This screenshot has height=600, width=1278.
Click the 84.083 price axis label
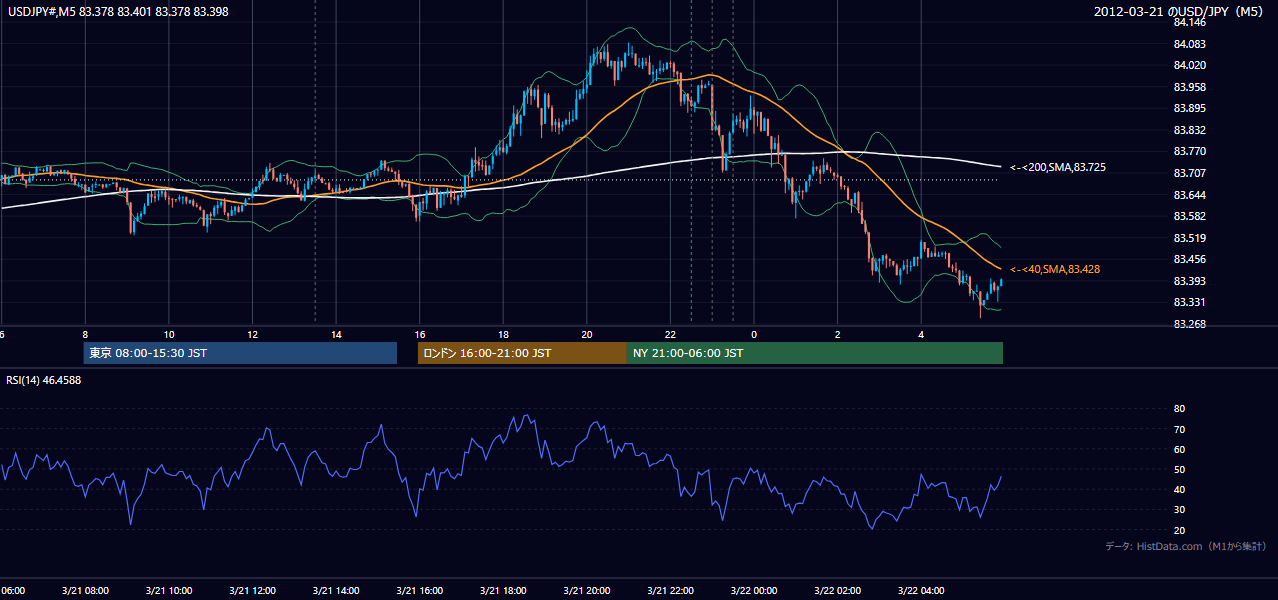click(x=1192, y=44)
